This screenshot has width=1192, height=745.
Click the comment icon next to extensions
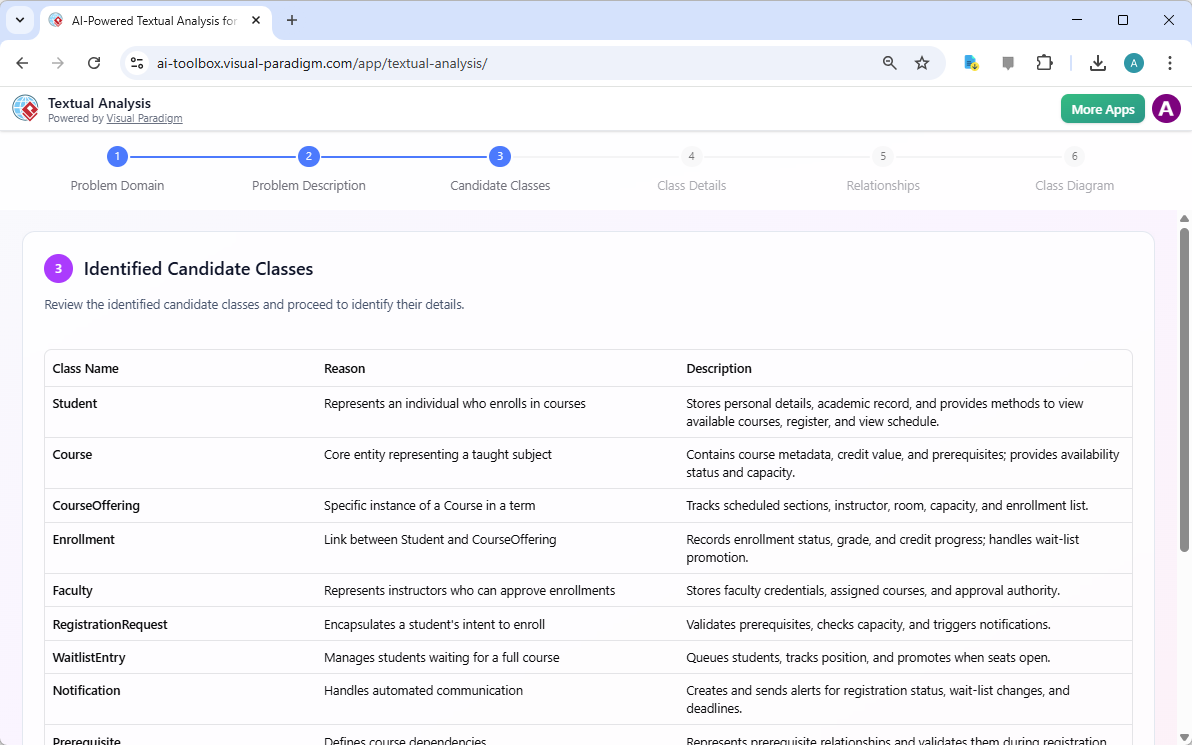coord(1007,62)
